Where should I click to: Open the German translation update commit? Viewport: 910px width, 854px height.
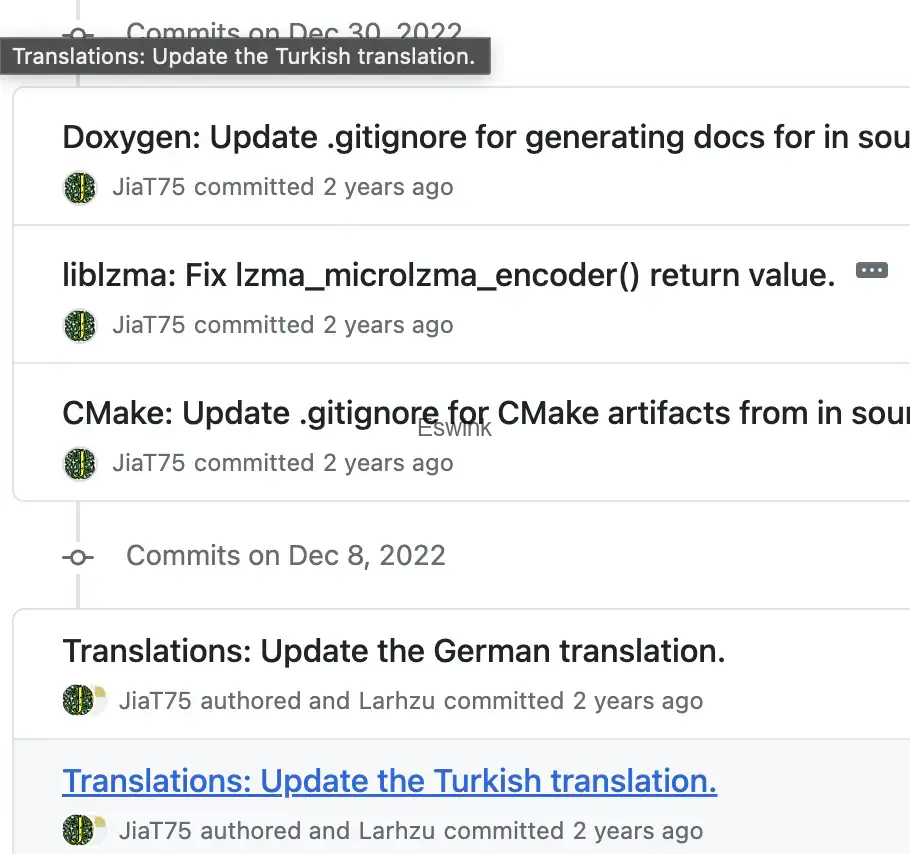tap(393, 651)
